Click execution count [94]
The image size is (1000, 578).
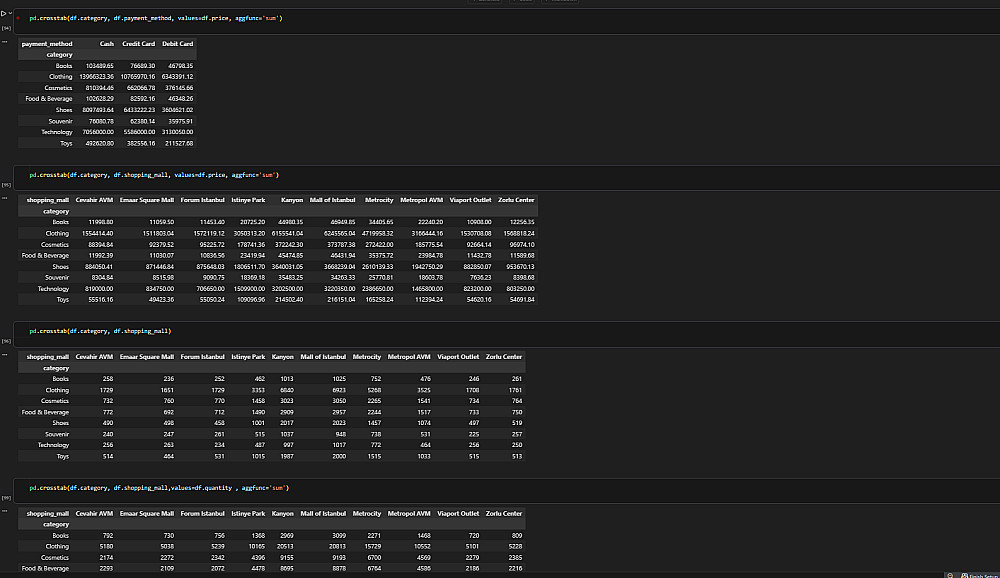pos(6,28)
